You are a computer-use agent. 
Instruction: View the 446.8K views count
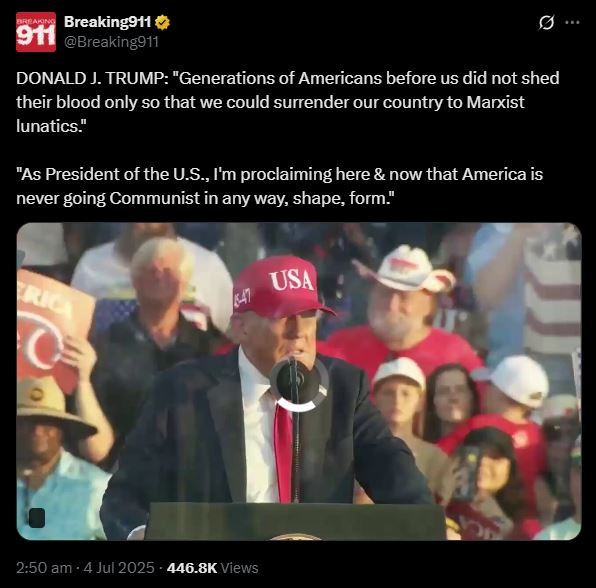pyautogui.click(x=192, y=568)
